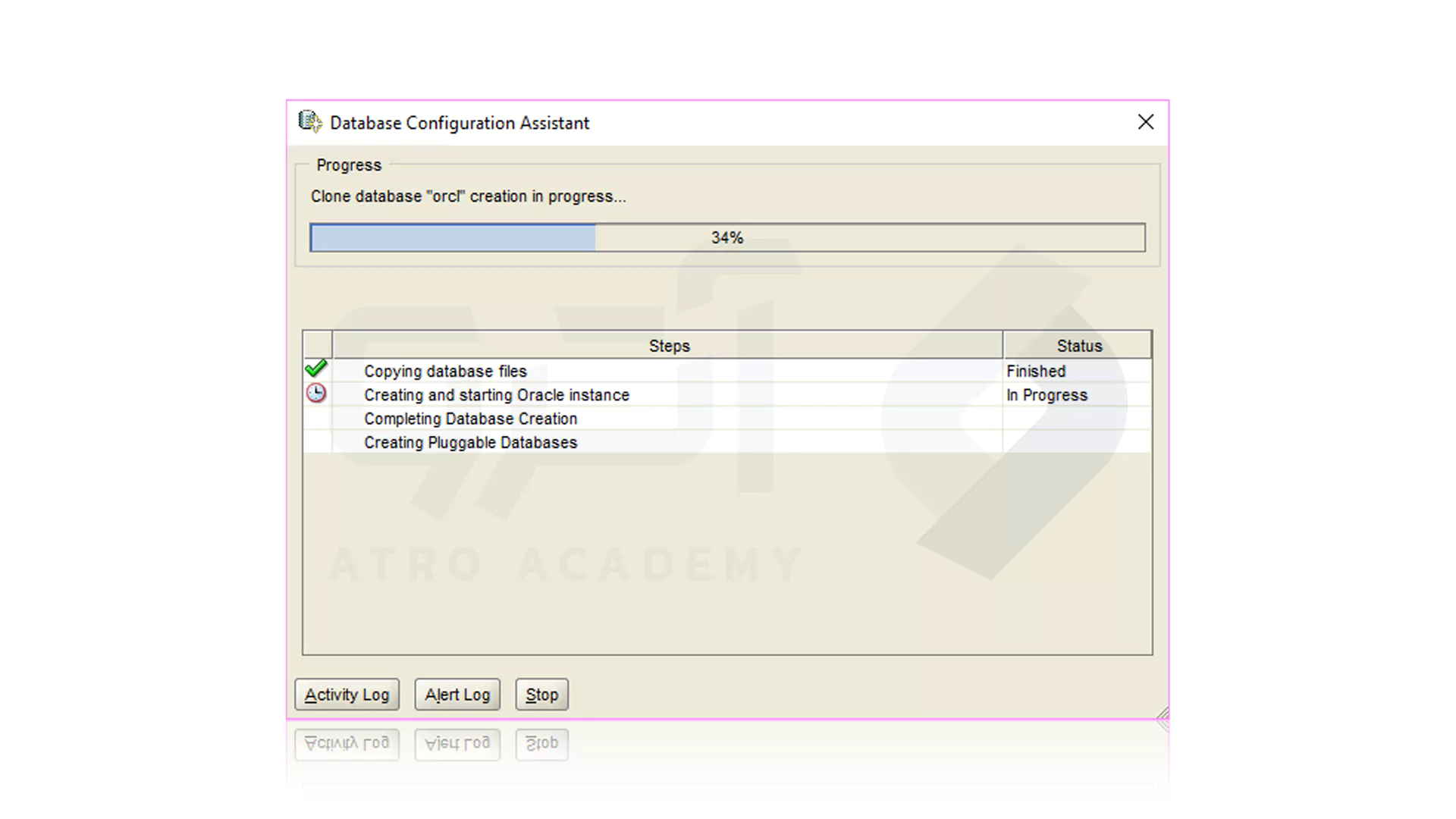Select the Copying database files row
The height and width of the screenshot is (819, 1456).
point(445,372)
